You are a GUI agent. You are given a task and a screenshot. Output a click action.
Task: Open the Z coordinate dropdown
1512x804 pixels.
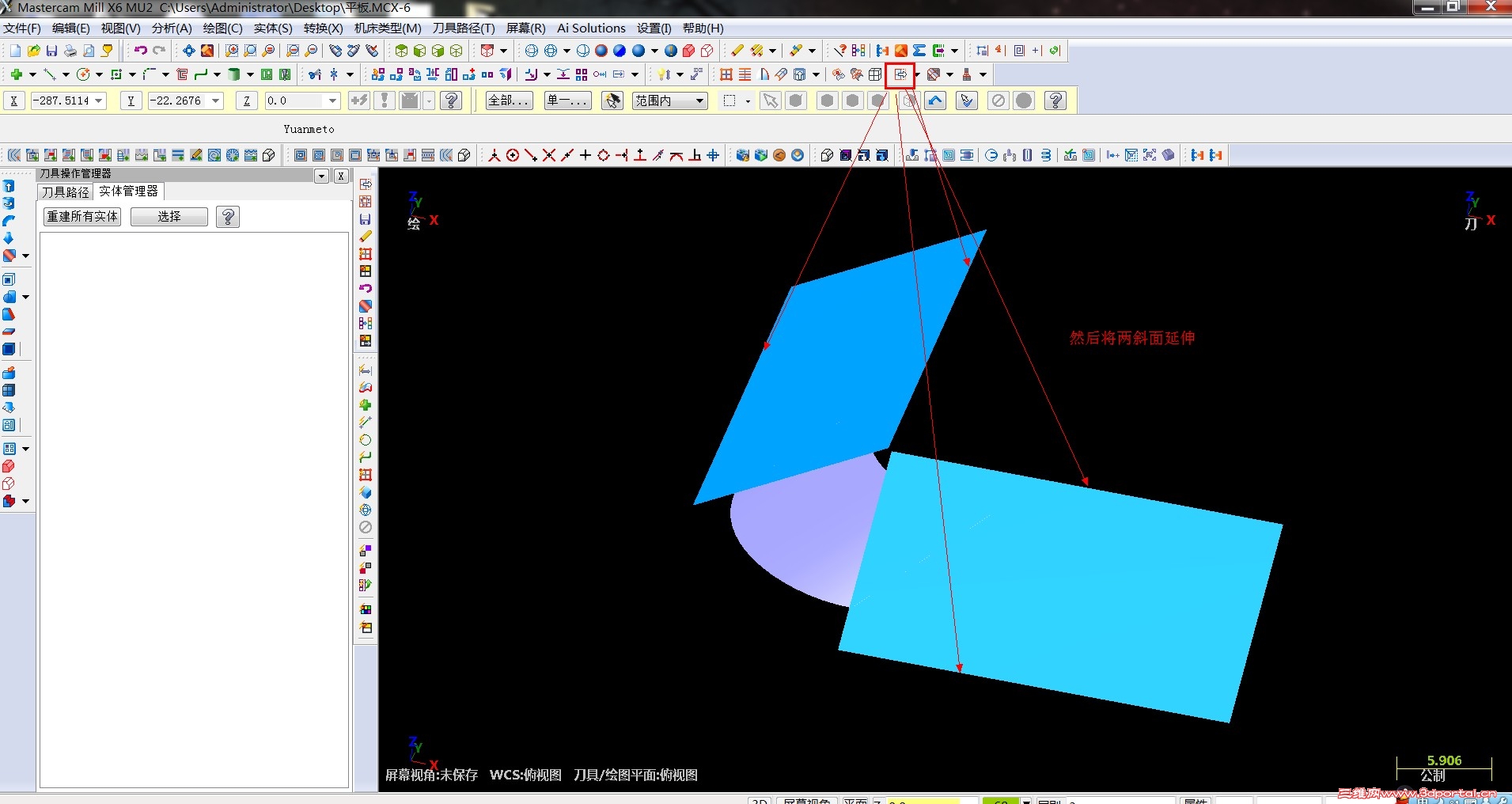pos(332,100)
